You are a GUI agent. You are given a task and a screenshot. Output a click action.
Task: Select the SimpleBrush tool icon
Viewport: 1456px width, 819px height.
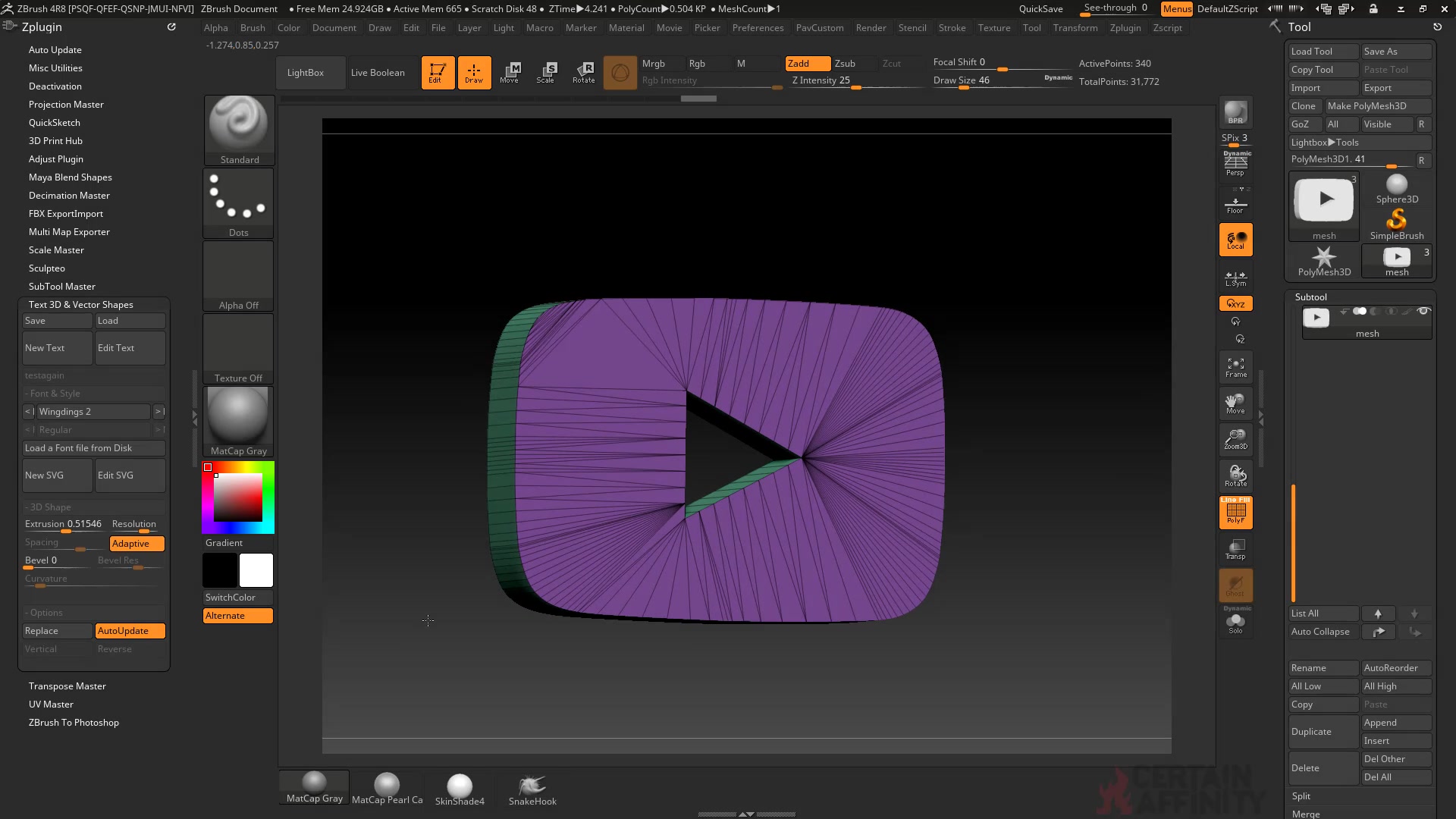[x=1397, y=225]
